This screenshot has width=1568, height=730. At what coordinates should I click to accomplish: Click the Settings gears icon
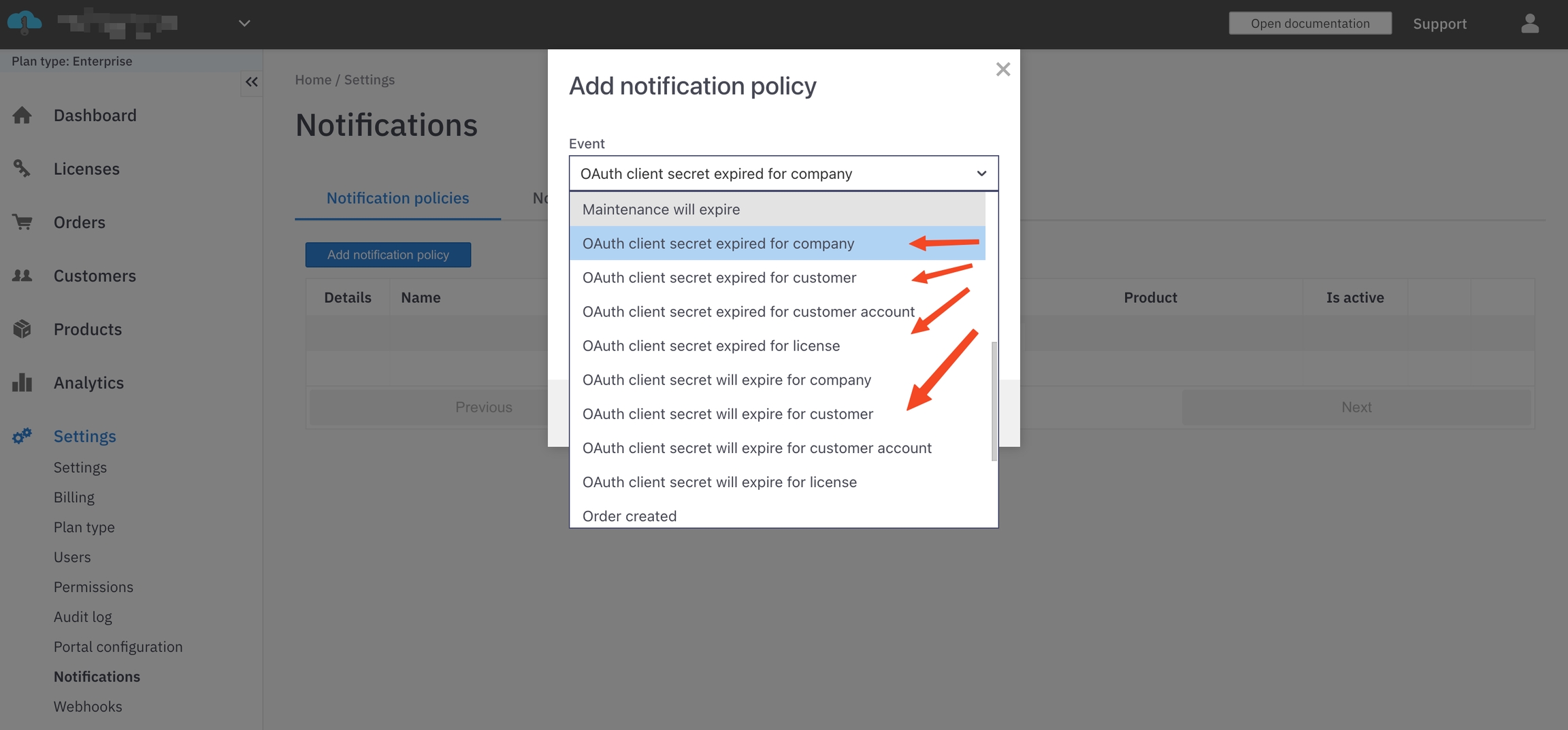pyautogui.click(x=22, y=436)
